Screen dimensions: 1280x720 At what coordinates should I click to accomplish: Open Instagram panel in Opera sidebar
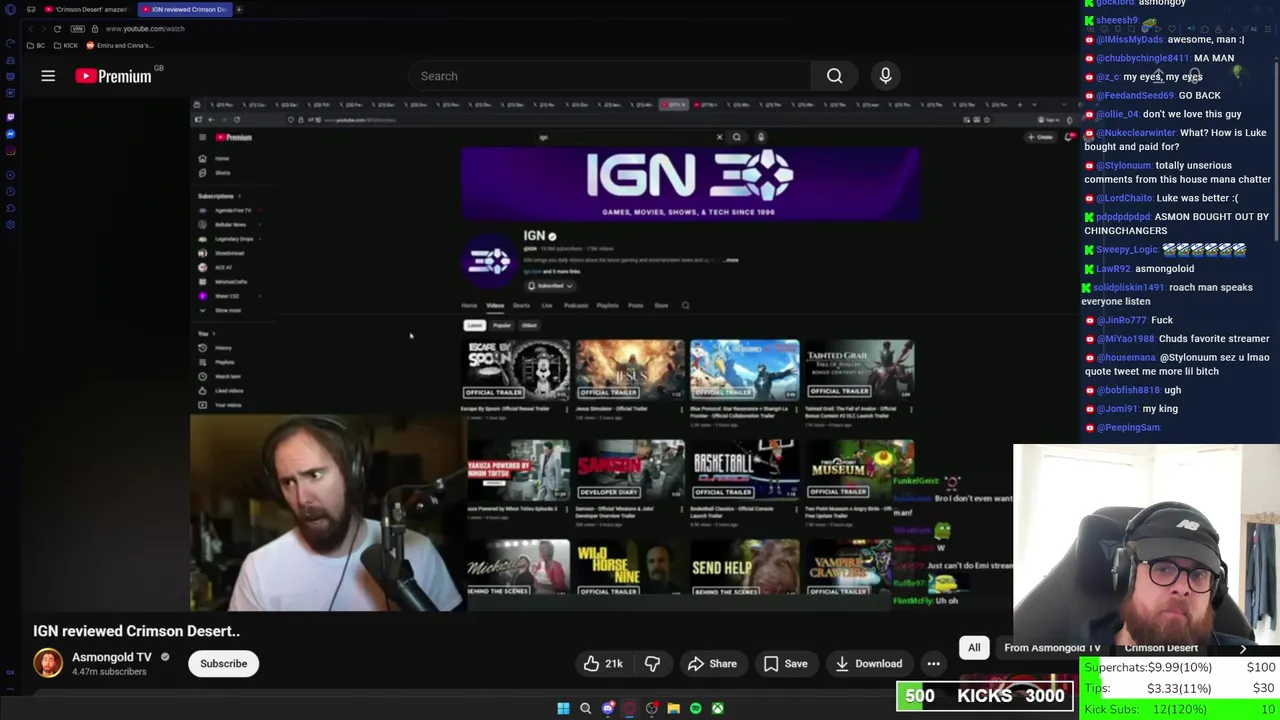10,151
